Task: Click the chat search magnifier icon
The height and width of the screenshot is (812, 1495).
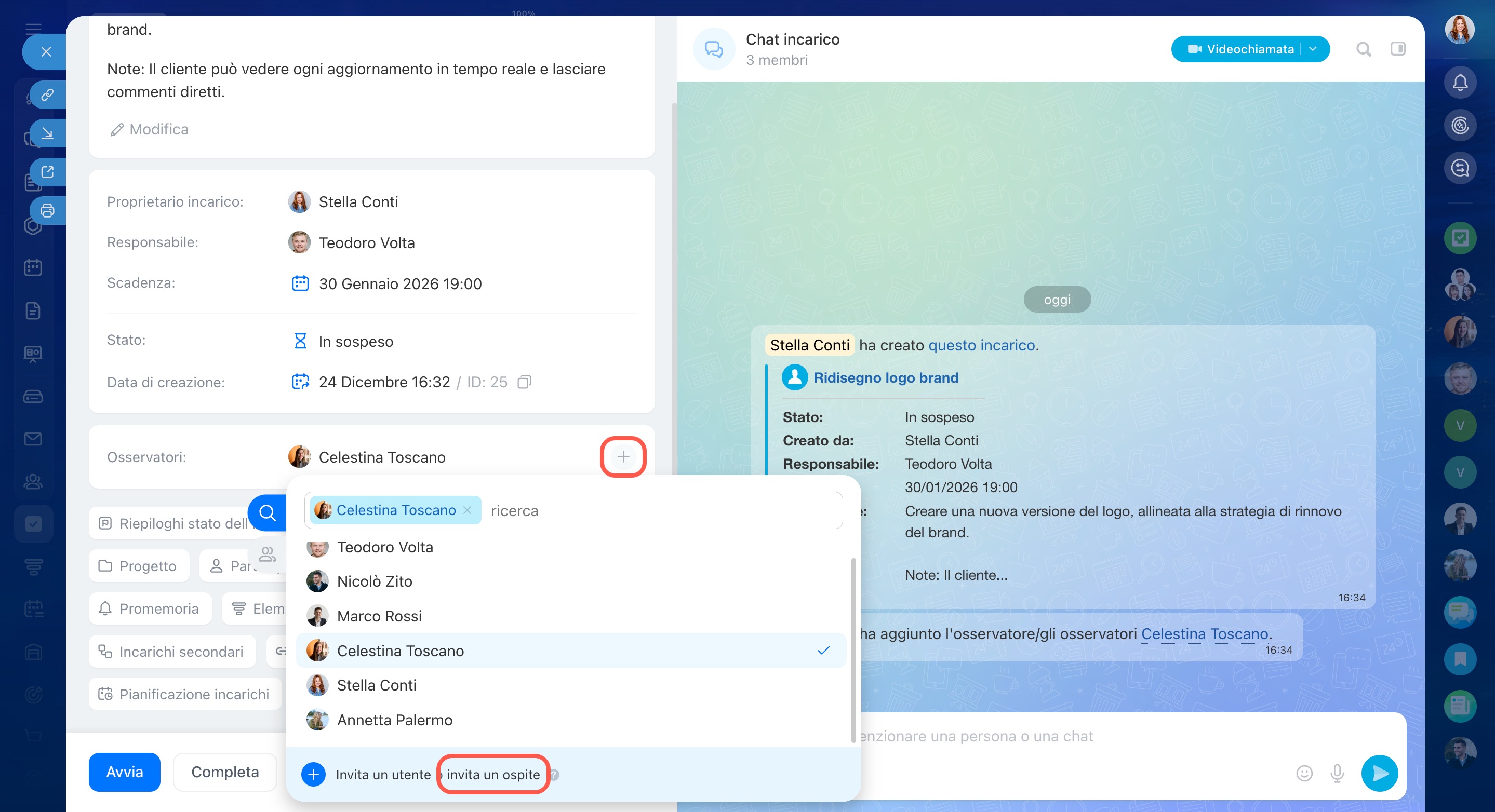Action: 1363,49
